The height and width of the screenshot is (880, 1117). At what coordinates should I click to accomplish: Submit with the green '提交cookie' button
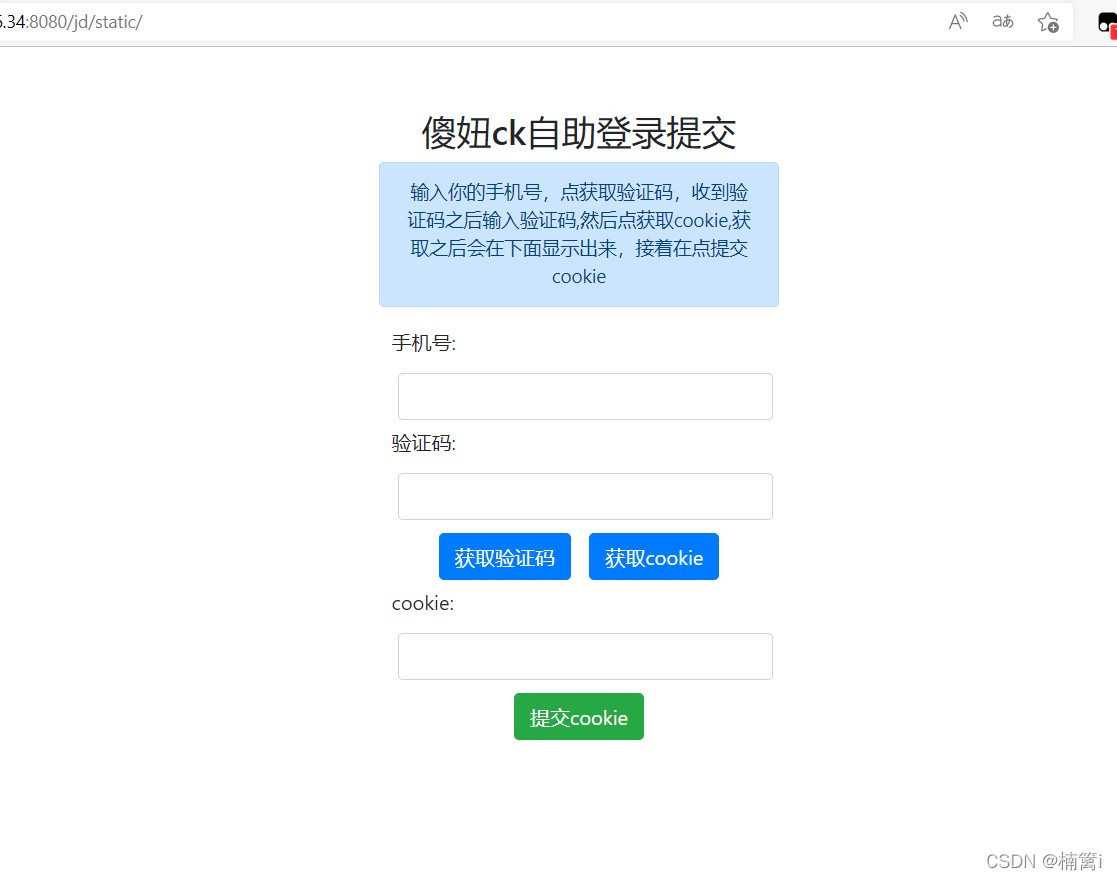(x=578, y=717)
